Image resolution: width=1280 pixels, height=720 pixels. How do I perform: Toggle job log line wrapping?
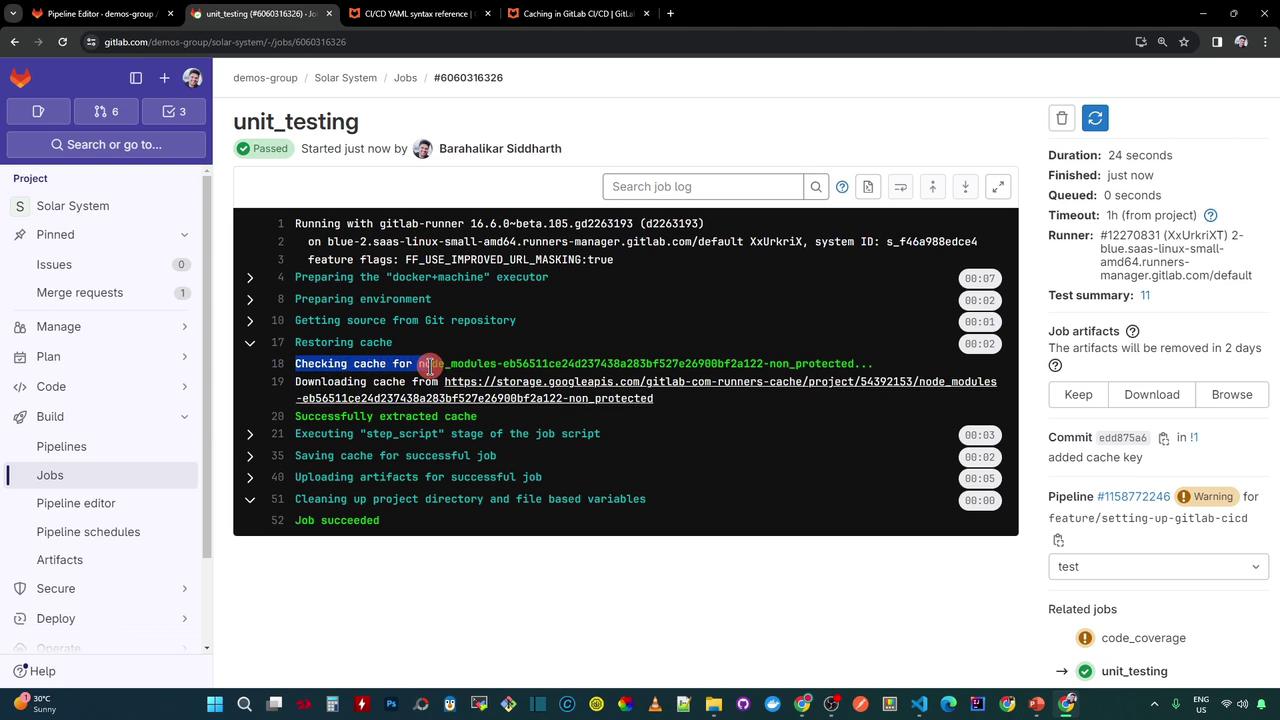[x=900, y=187]
